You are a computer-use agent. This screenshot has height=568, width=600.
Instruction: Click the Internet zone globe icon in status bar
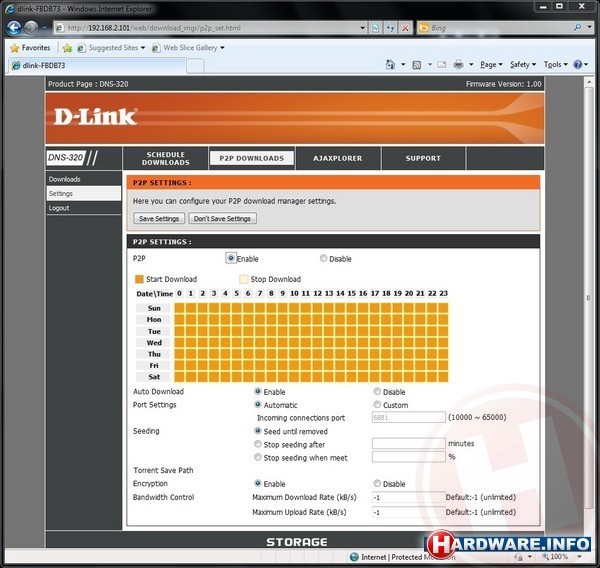tap(354, 557)
